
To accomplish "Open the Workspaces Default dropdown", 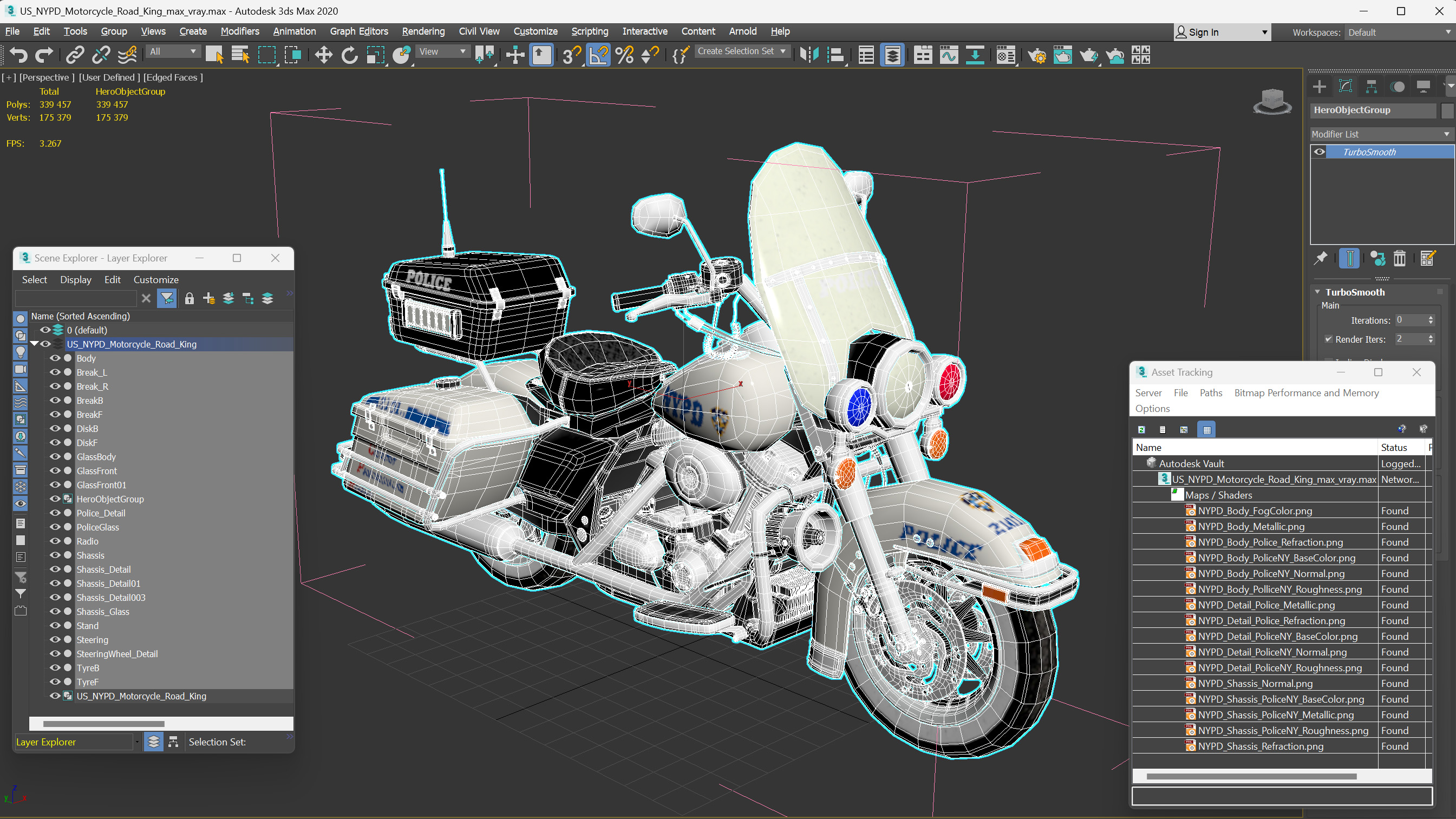I will 1399,32.
